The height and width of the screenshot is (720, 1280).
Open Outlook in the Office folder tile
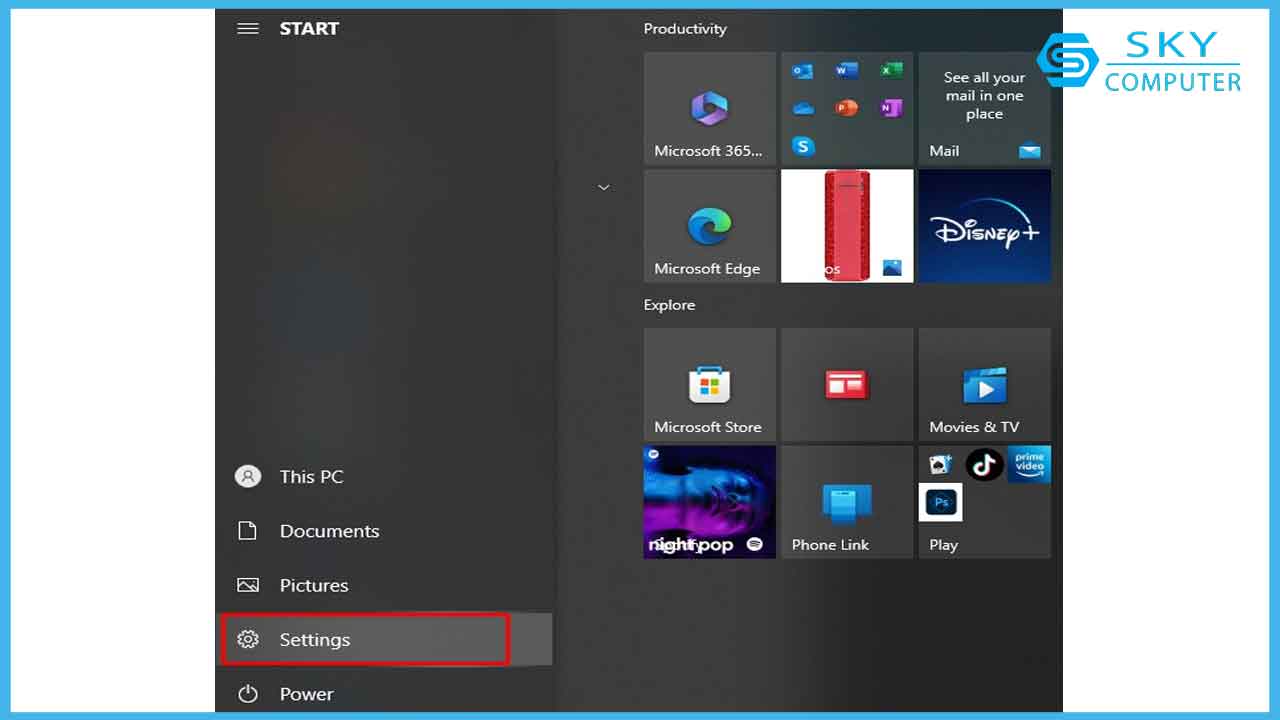(x=803, y=71)
